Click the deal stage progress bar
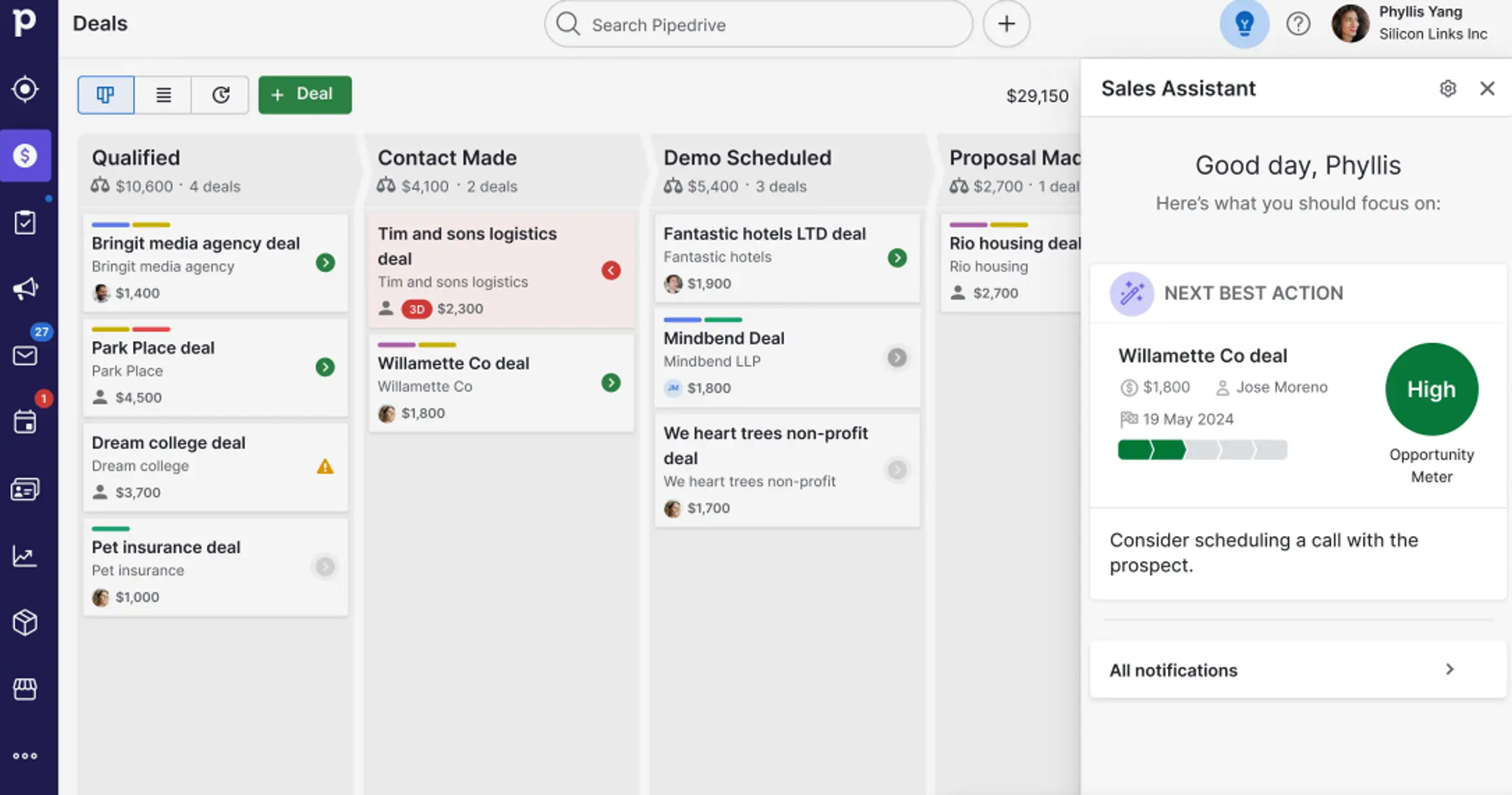Viewport: 1512px width, 795px height. click(1202, 450)
